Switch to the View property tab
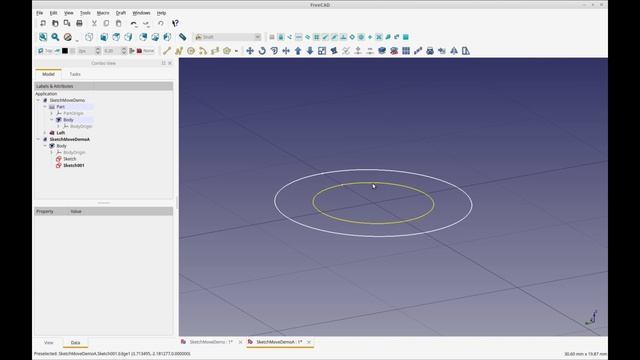 pyautogui.click(x=49, y=342)
